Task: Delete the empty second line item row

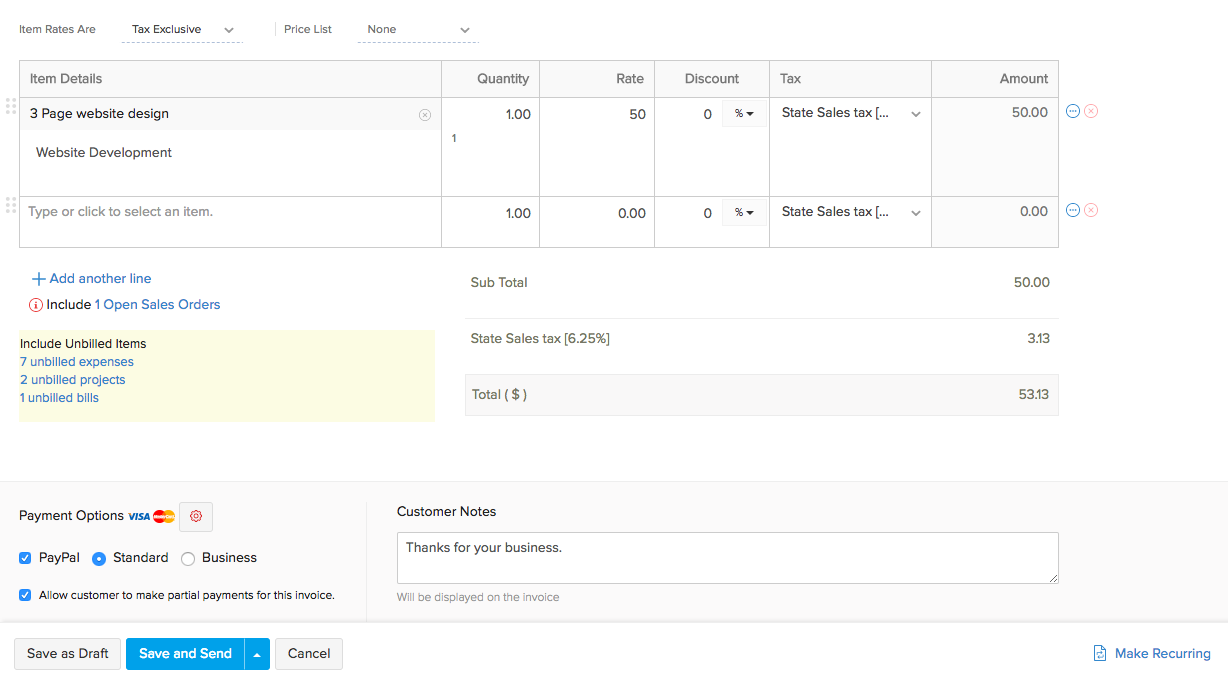Action: click(1091, 210)
